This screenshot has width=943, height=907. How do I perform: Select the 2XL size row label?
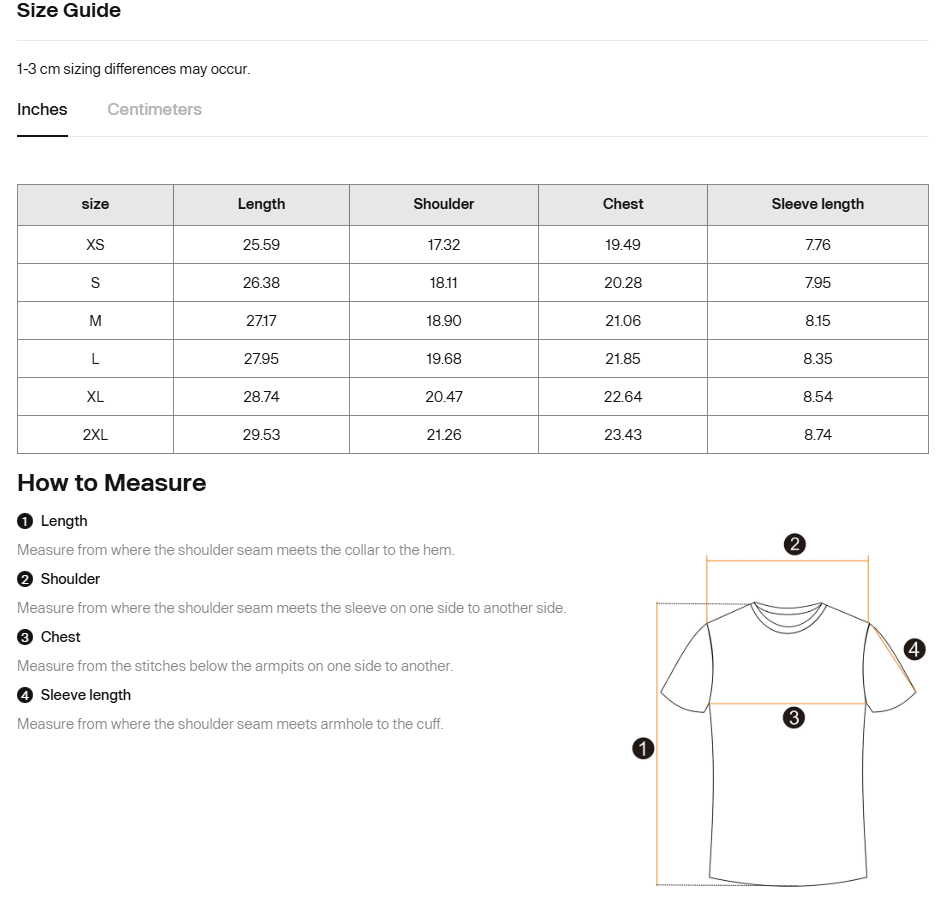tap(95, 435)
